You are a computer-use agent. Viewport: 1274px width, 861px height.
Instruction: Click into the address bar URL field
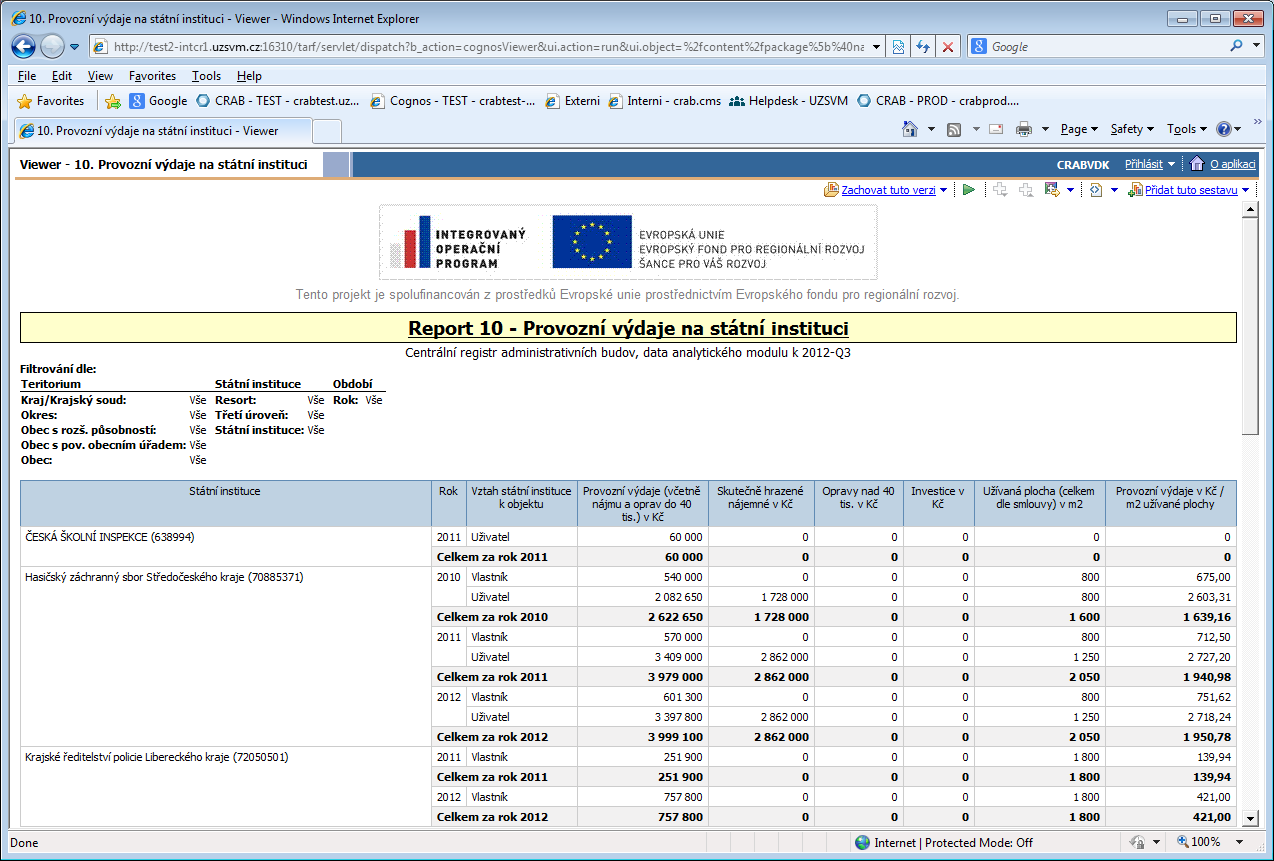tap(489, 46)
